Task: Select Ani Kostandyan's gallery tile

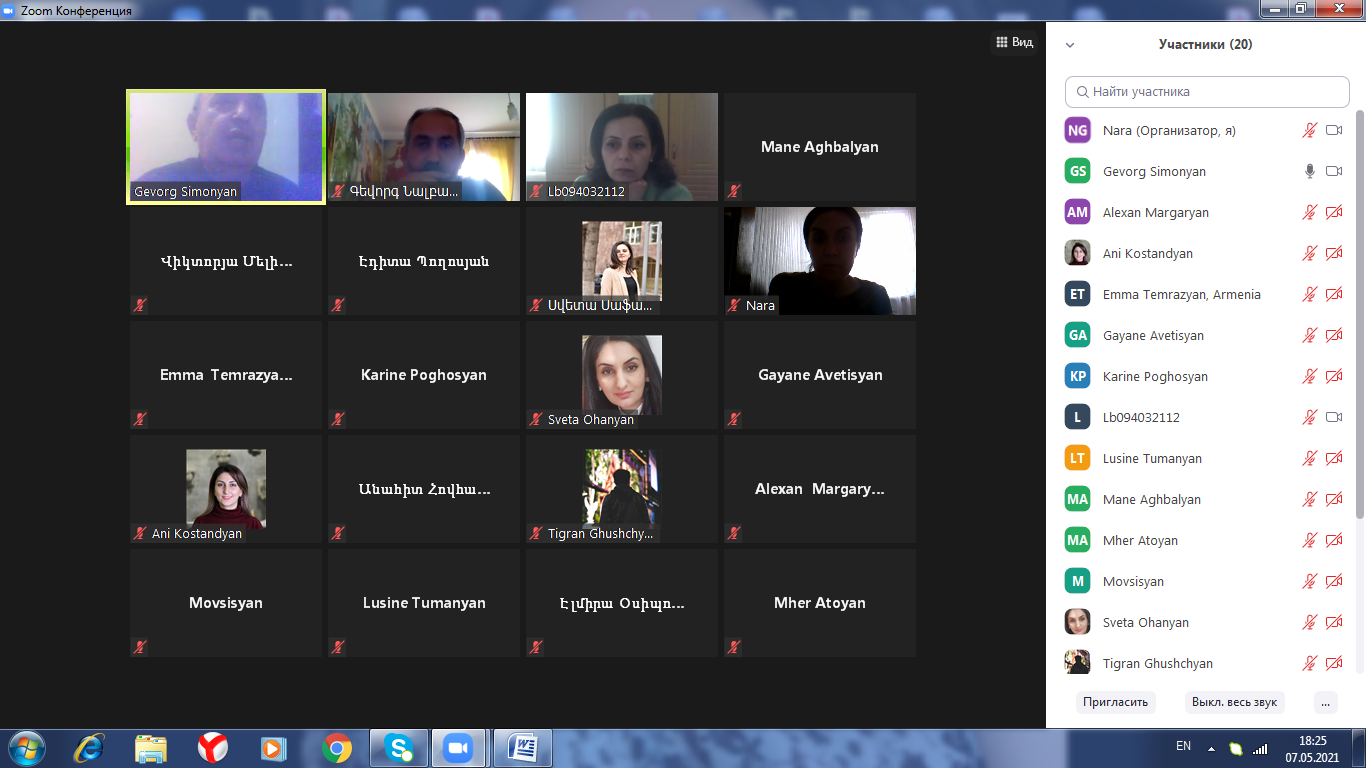Action: coord(226,489)
